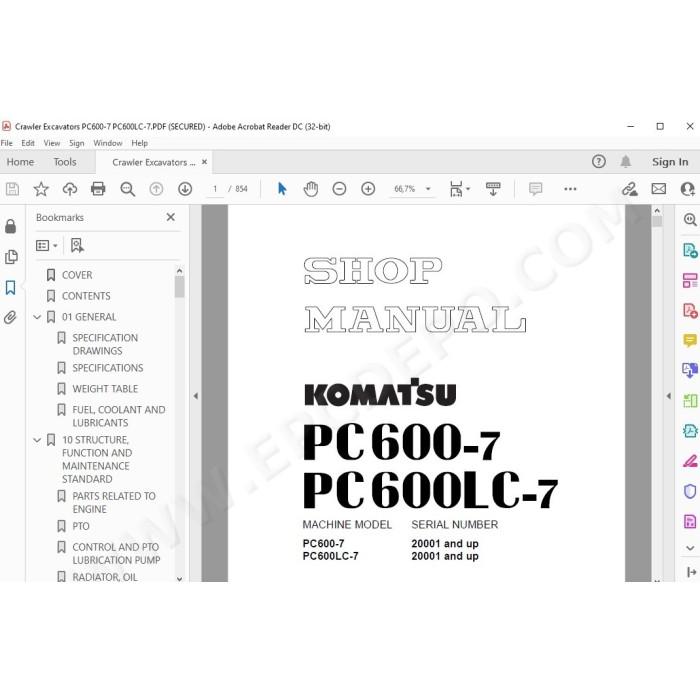Click the yellow Comment tool in right pane
The width and height of the screenshot is (700, 700).
pos(690,341)
